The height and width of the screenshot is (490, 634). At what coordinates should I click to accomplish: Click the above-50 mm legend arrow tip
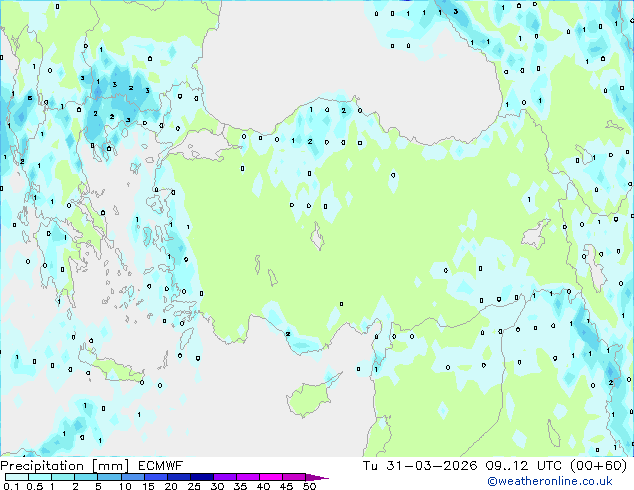tap(317, 477)
